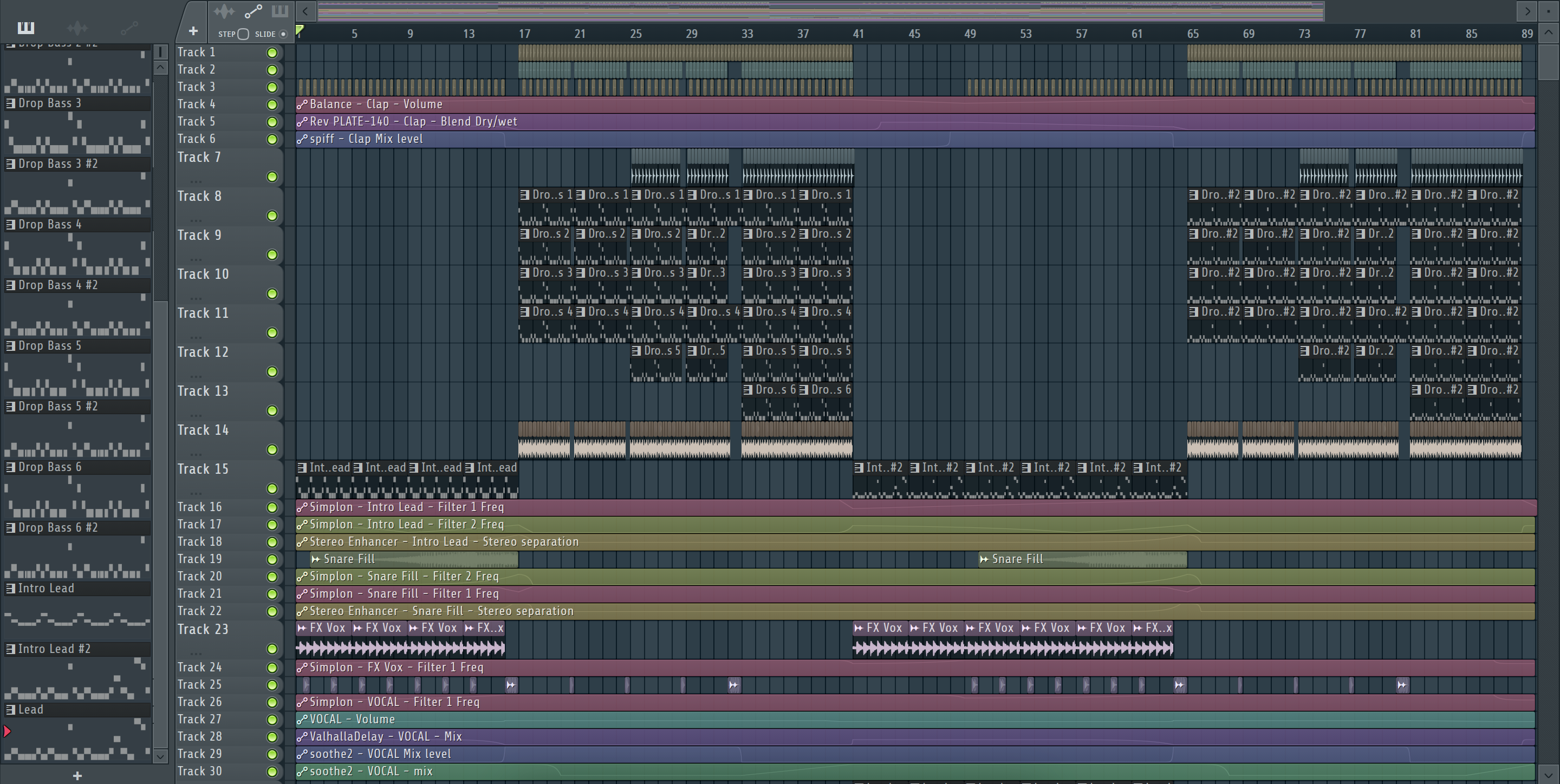Click the Track 14 name label
Viewport: 1560px width, 784px height.
pos(203,430)
